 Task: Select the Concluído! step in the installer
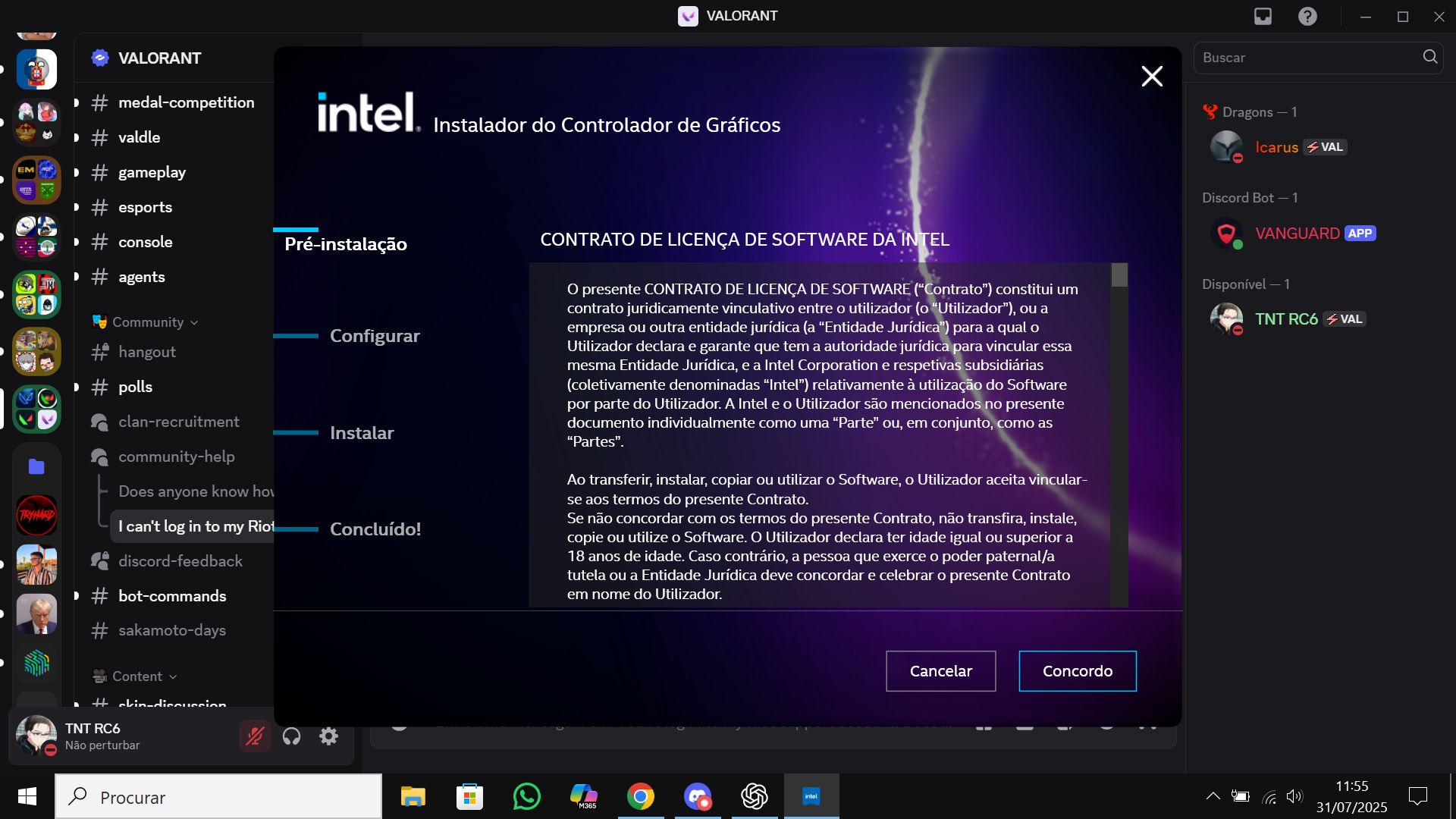coord(375,529)
